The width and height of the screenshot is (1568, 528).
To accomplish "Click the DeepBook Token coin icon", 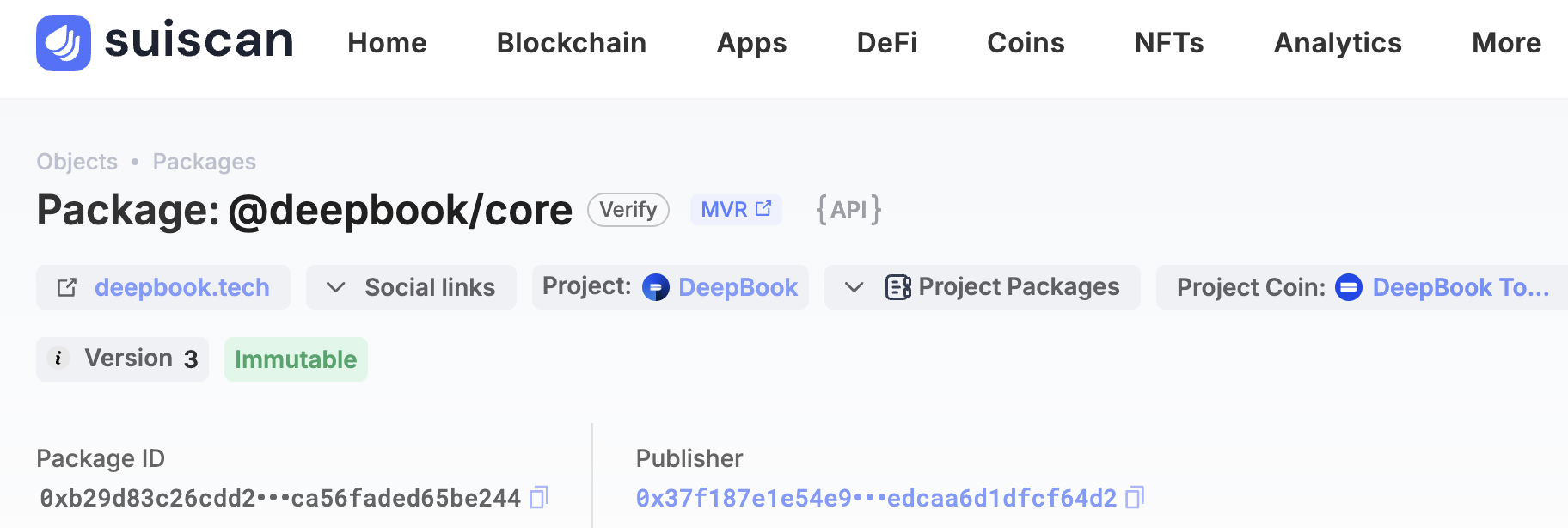I will tap(1350, 288).
